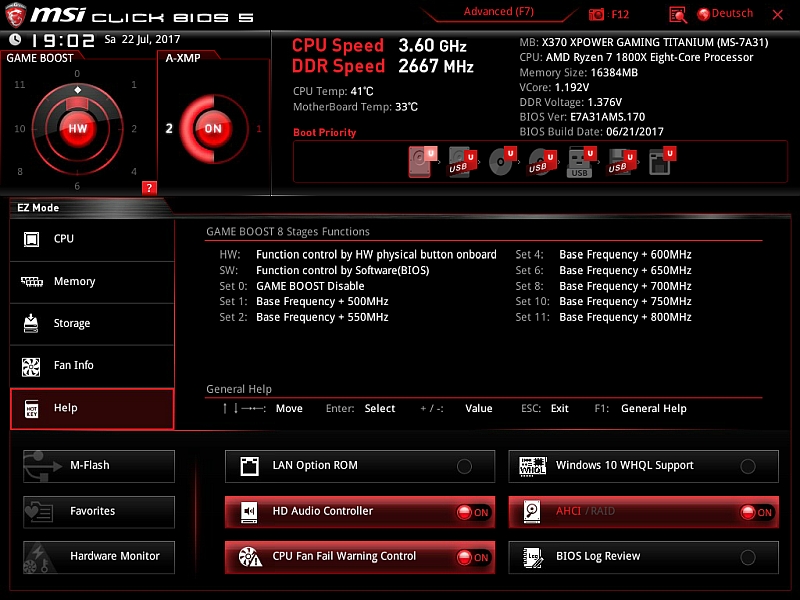
Task: Toggle the Game Boost HW center button
Action: coord(78,129)
